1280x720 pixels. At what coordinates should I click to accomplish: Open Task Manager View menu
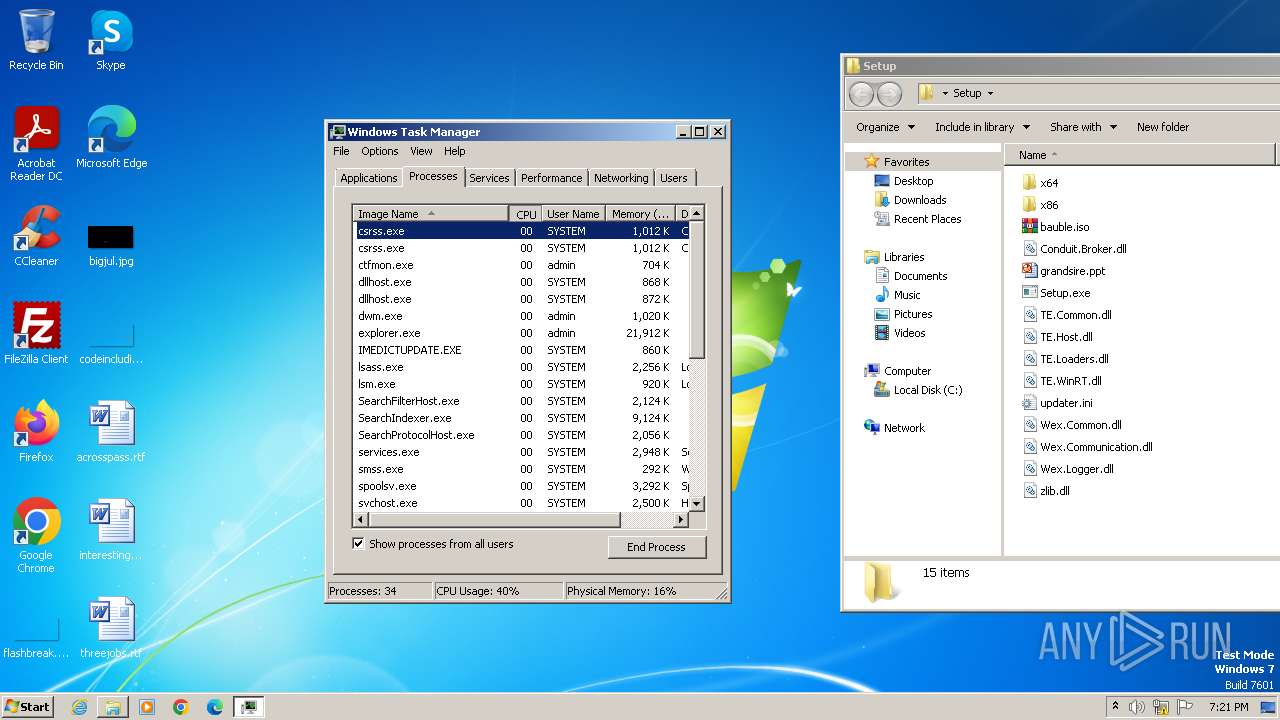[x=421, y=151]
